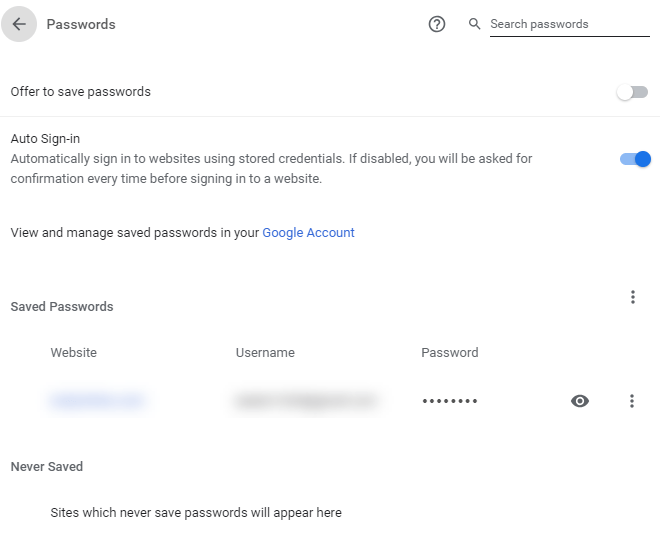Open the help question mark icon
Screen dimensions: 660x538
[x=436, y=24]
